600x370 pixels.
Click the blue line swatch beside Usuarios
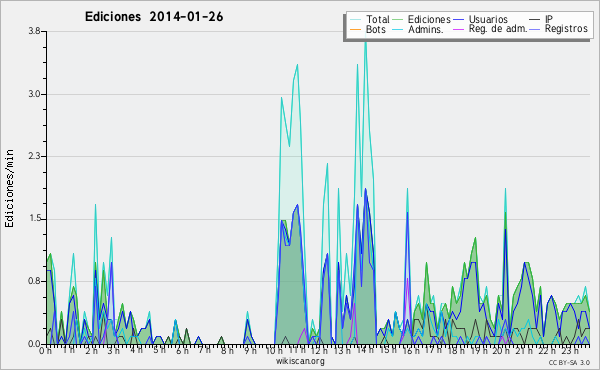(458, 20)
